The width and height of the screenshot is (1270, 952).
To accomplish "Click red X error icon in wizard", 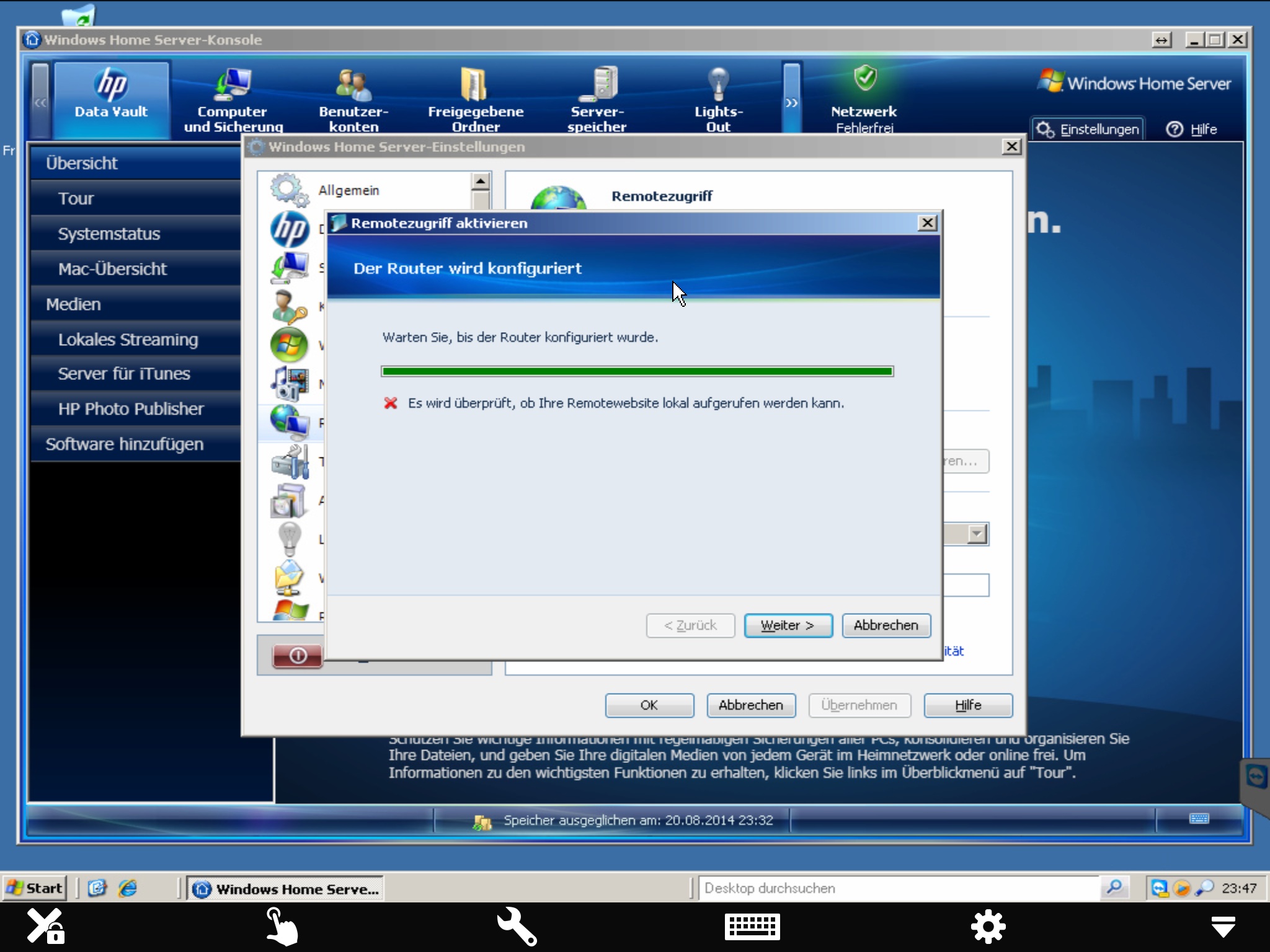I will click(x=391, y=403).
